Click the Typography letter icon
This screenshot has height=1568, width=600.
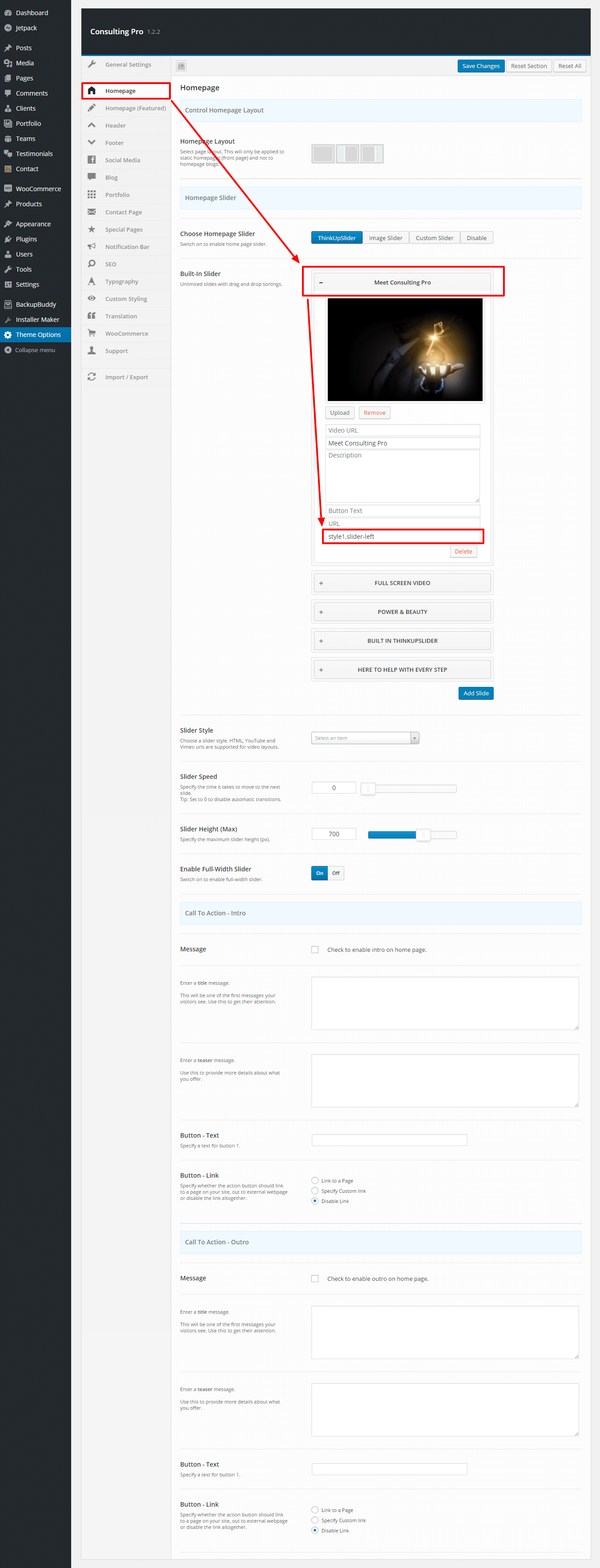[91, 281]
